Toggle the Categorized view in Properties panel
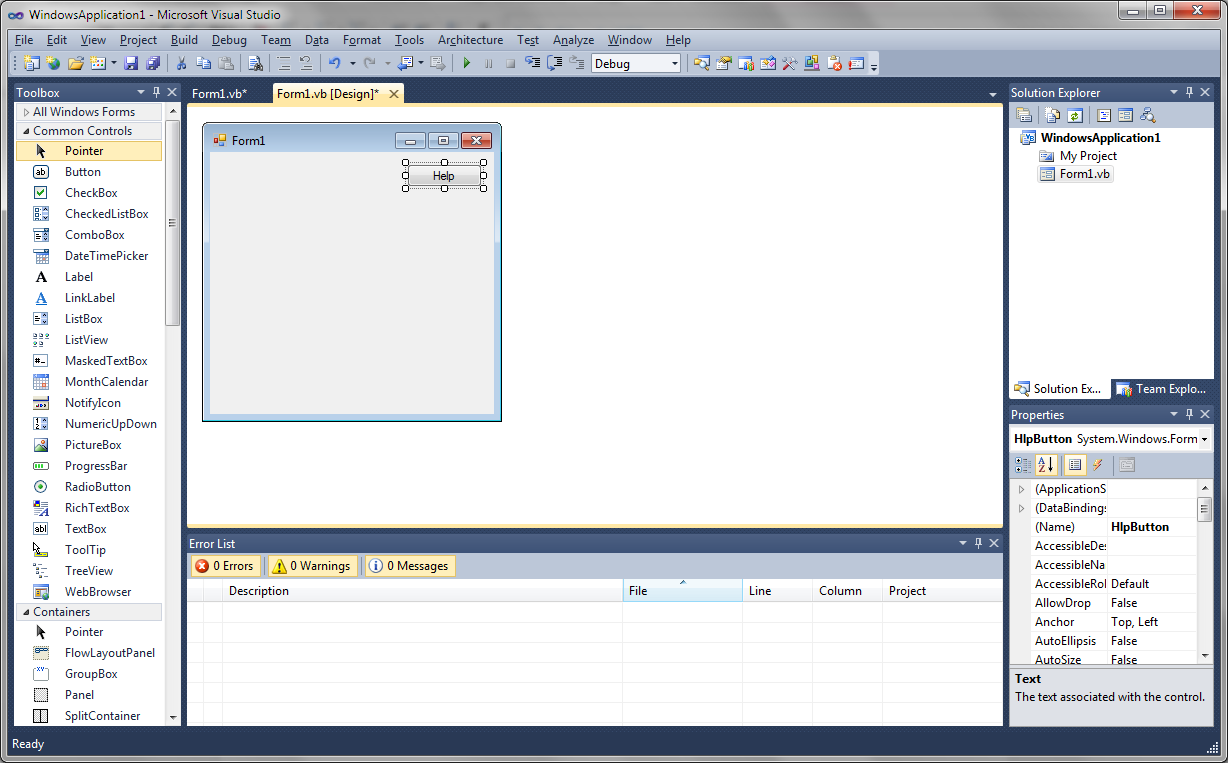The width and height of the screenshot is (1228, 763). tap(1023, 464)
